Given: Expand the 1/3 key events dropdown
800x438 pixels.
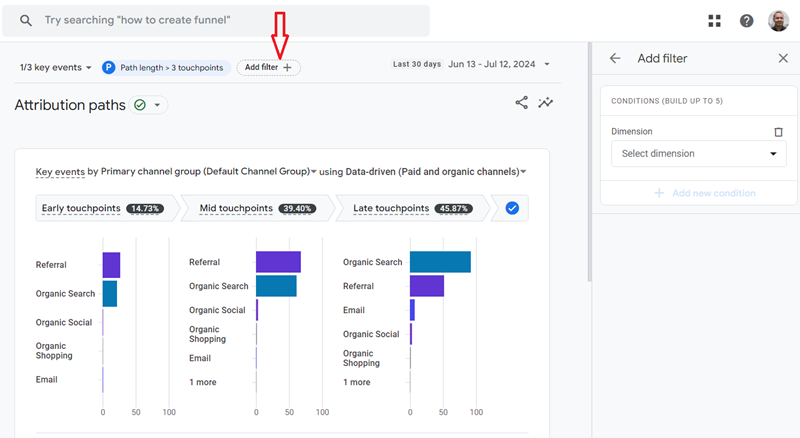Looking at the screenshot, I should pyautogui.click(x=56, y=67).
